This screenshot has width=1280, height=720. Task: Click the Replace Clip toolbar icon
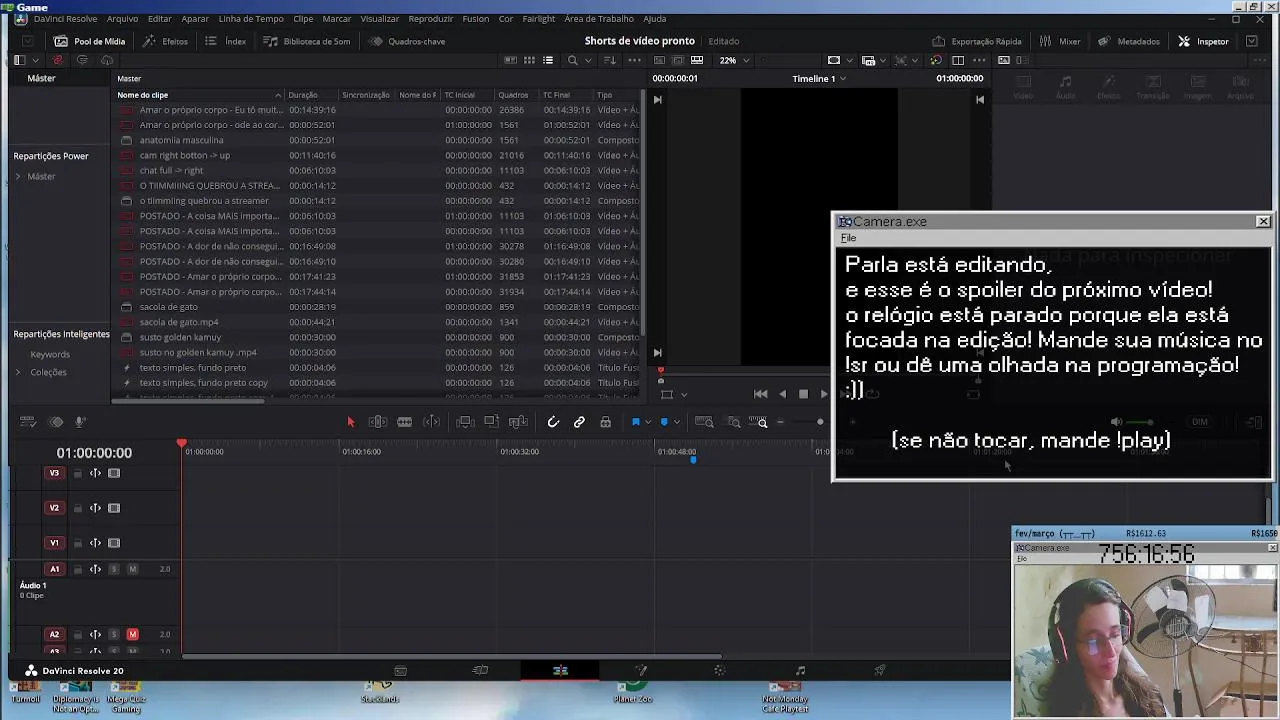(x=518, y=422)
